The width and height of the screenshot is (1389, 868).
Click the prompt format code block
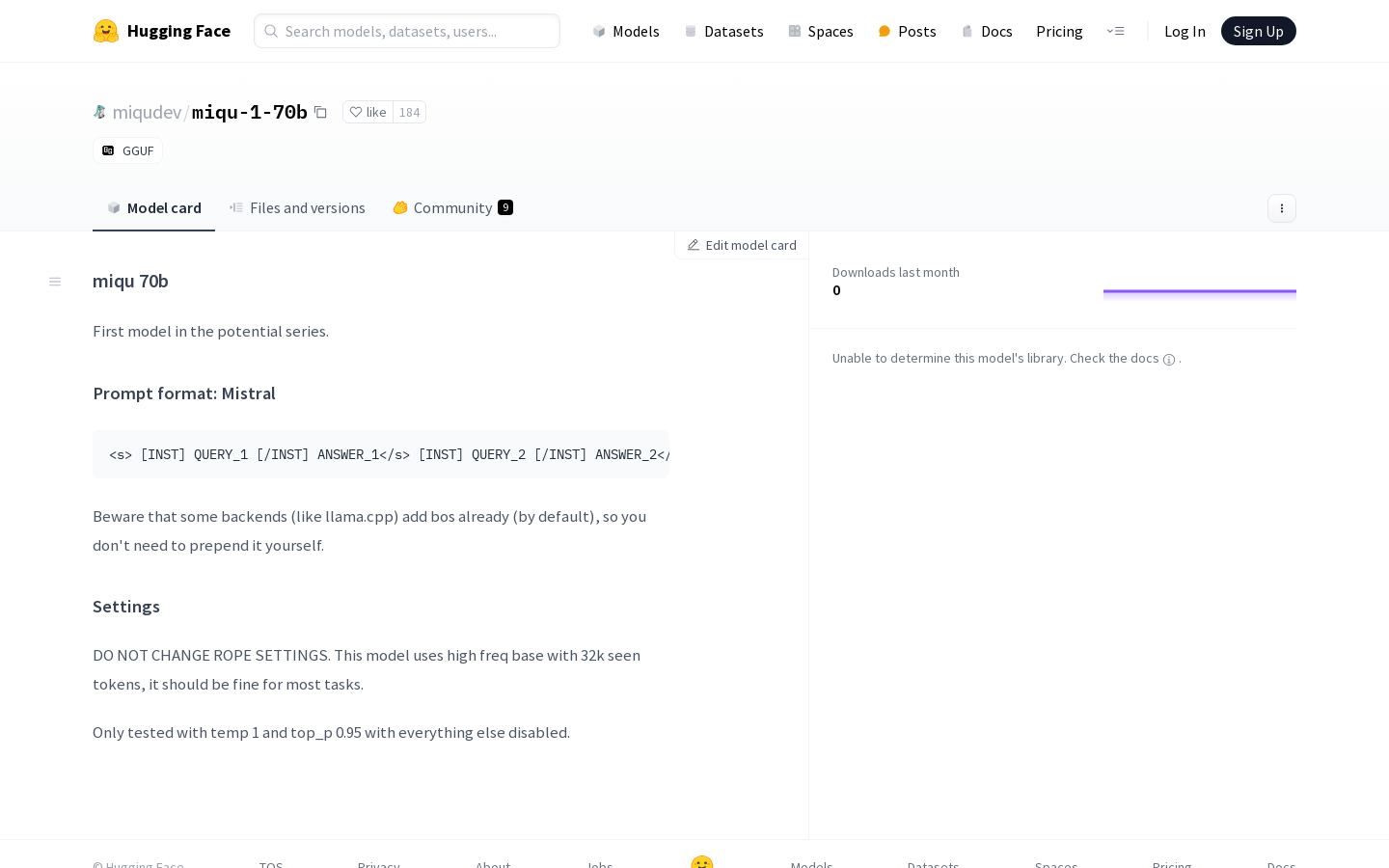[x=381, y=454]
